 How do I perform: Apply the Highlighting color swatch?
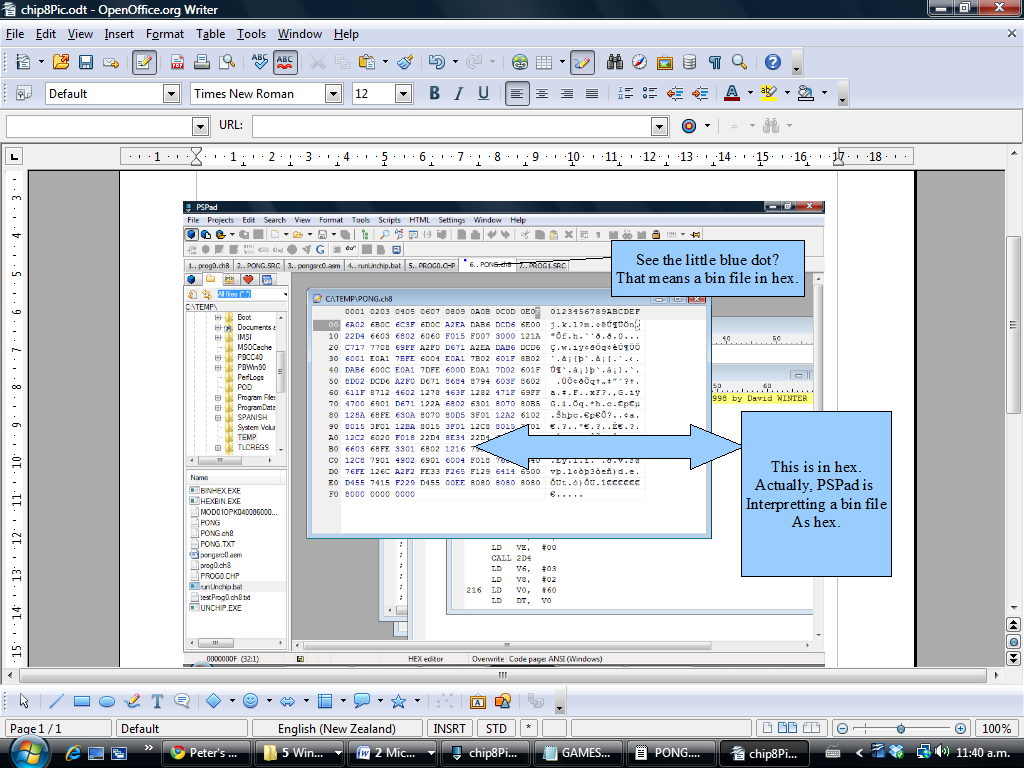pyautogui.click(x=769, y=93)
